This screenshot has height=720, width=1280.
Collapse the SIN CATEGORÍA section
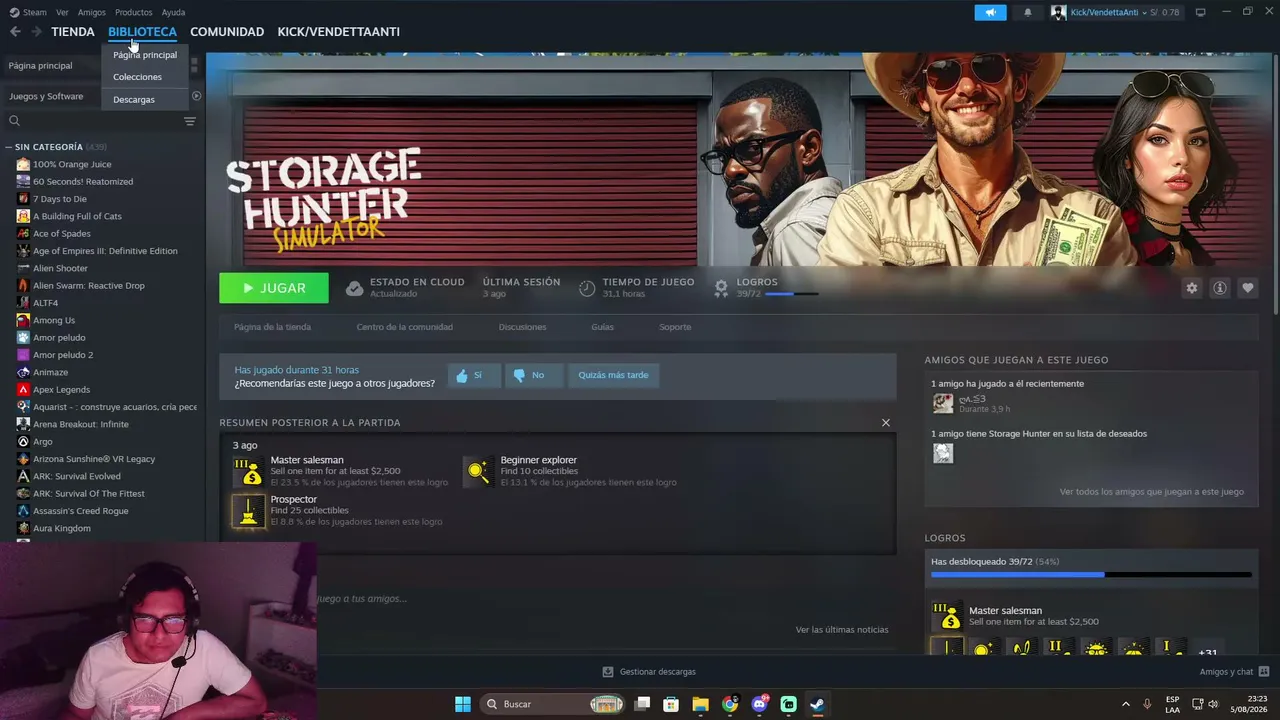coord(9,147)
